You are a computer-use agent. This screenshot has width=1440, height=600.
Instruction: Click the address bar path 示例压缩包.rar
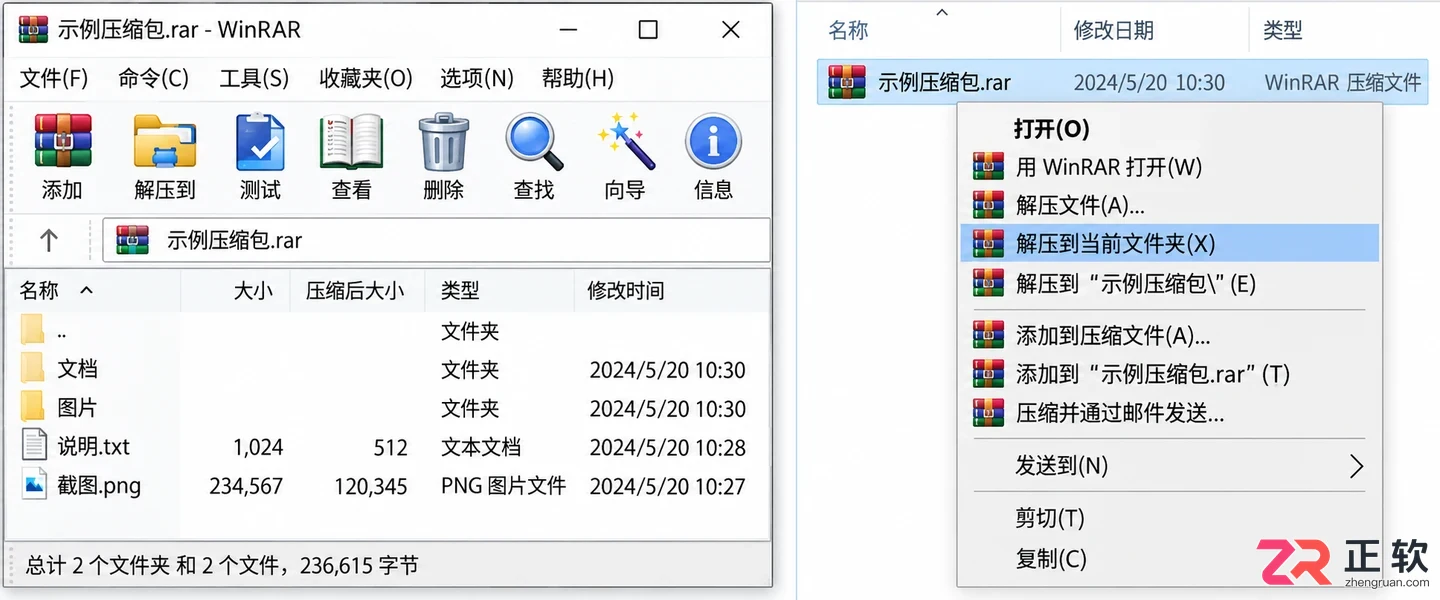pyautogui.click(x=234, y=240)
